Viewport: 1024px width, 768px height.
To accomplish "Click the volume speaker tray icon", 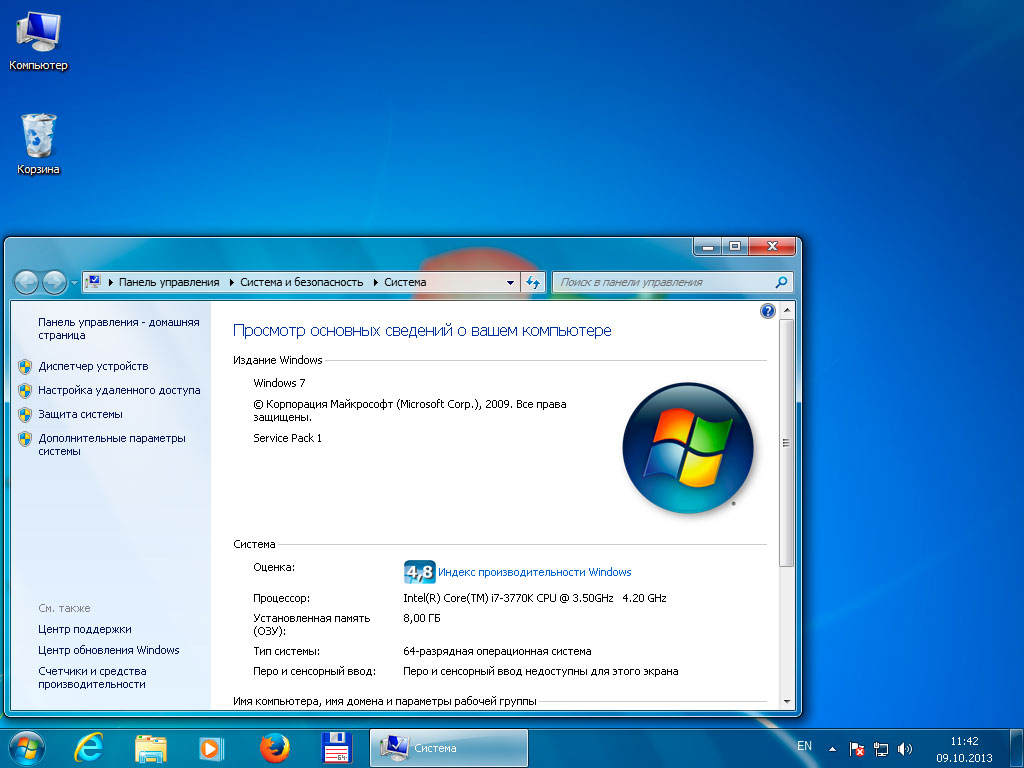I will (905, 748).
